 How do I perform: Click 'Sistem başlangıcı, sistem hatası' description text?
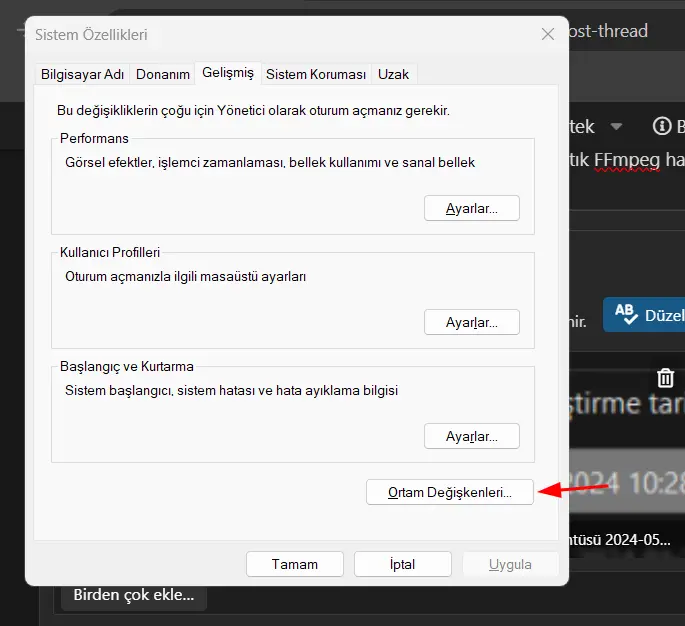pyautogui.click(x=231, y=390)
